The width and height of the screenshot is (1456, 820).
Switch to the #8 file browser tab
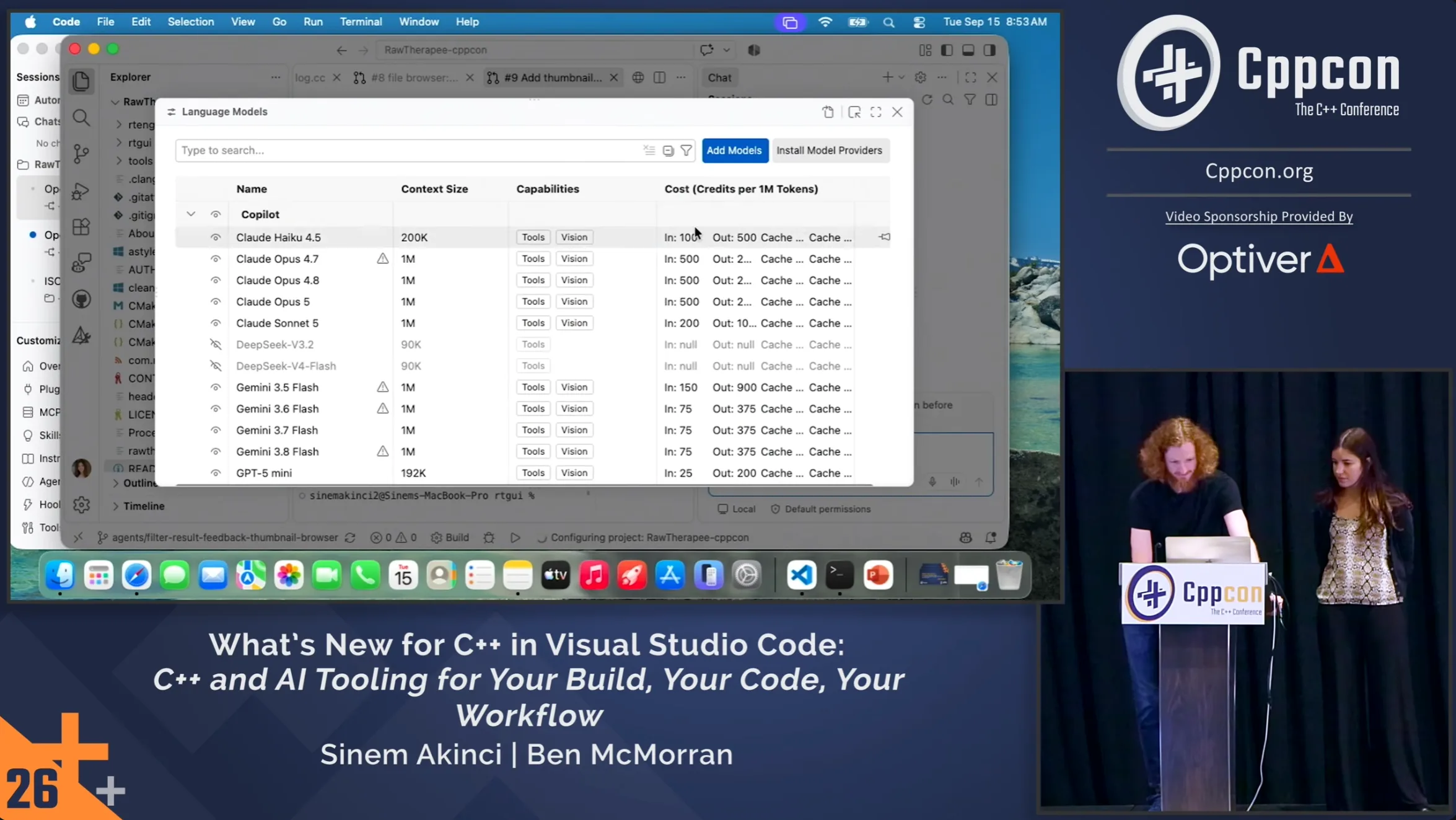tap(414, 77)
